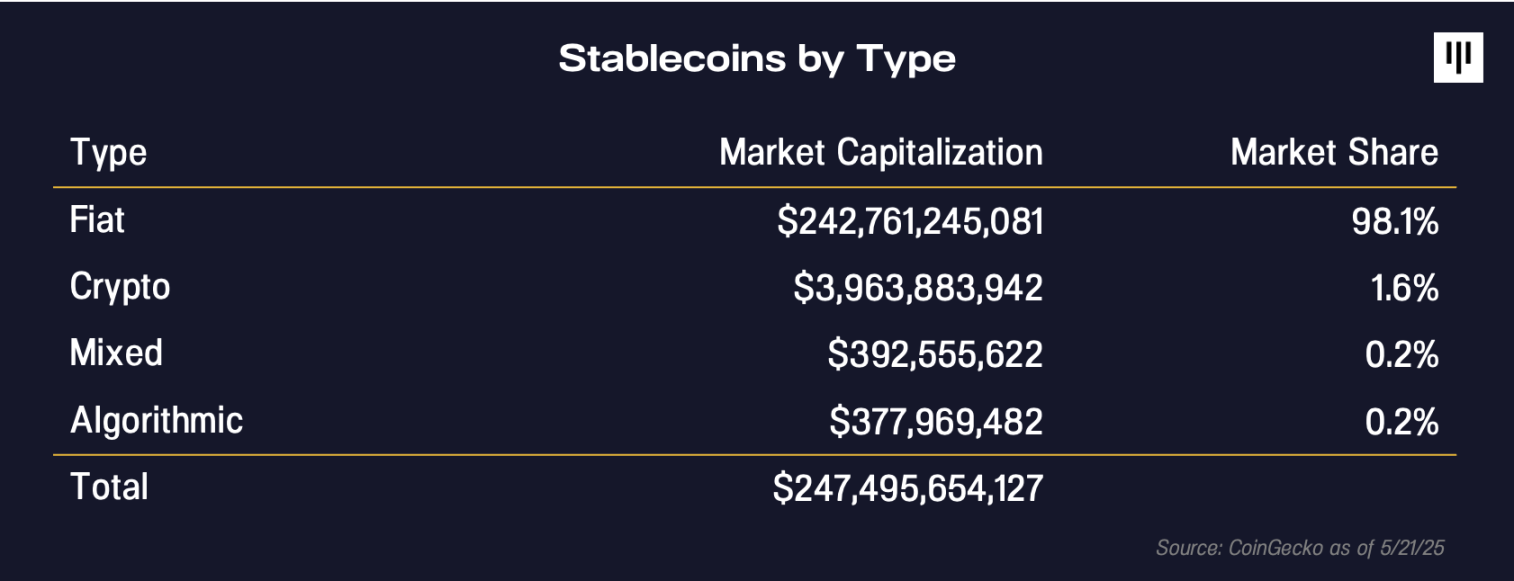Select the Market Share column header
Image resolution: width=1514 pixels, height=581 pixels.
click(1334, 152)
